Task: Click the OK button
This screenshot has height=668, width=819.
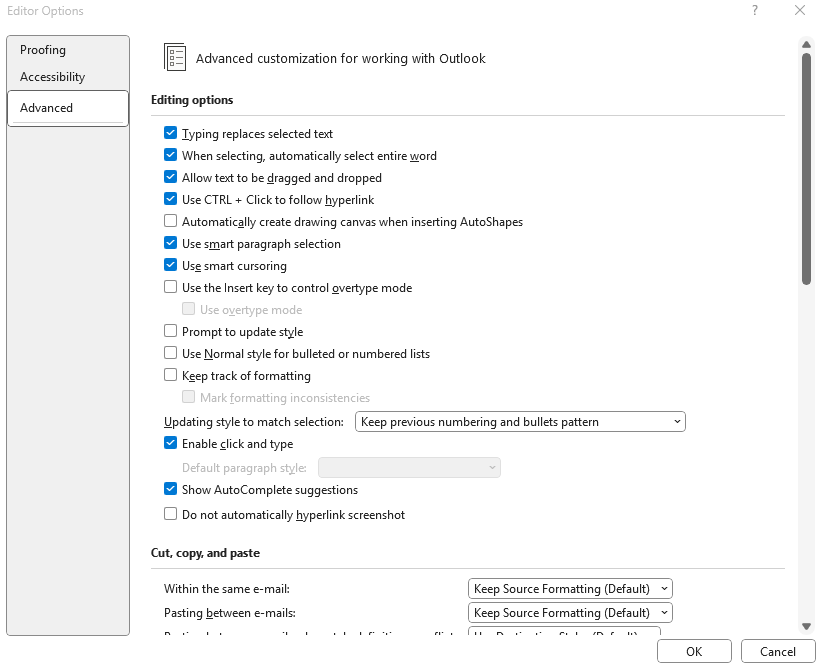Action: (694, 650)
